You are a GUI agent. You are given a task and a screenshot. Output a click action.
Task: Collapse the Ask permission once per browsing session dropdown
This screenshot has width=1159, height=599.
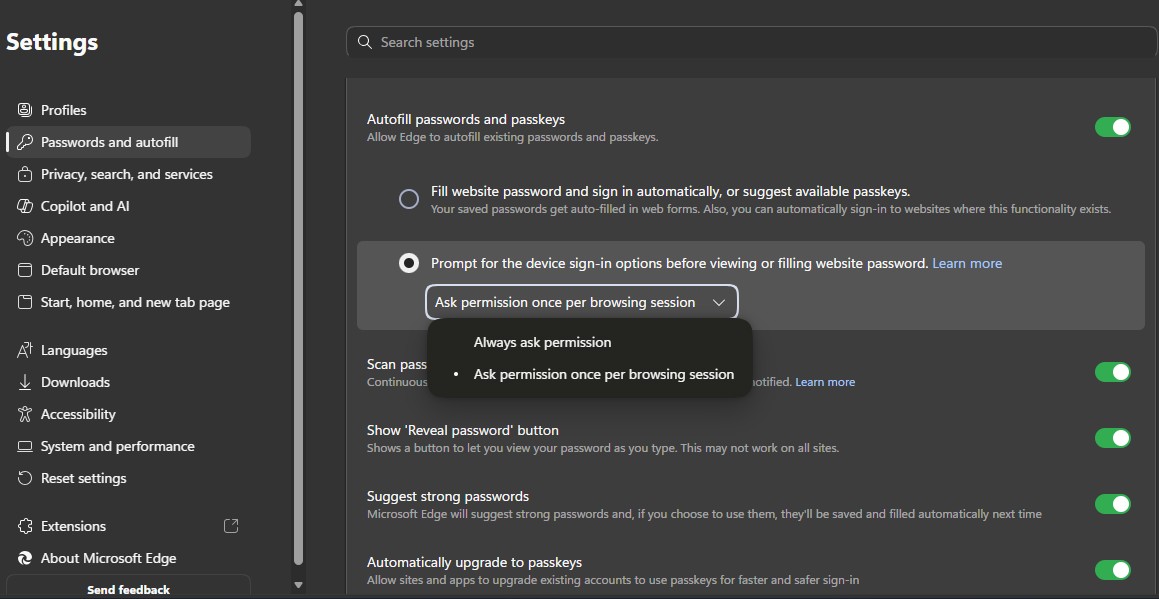coord(582,302)
